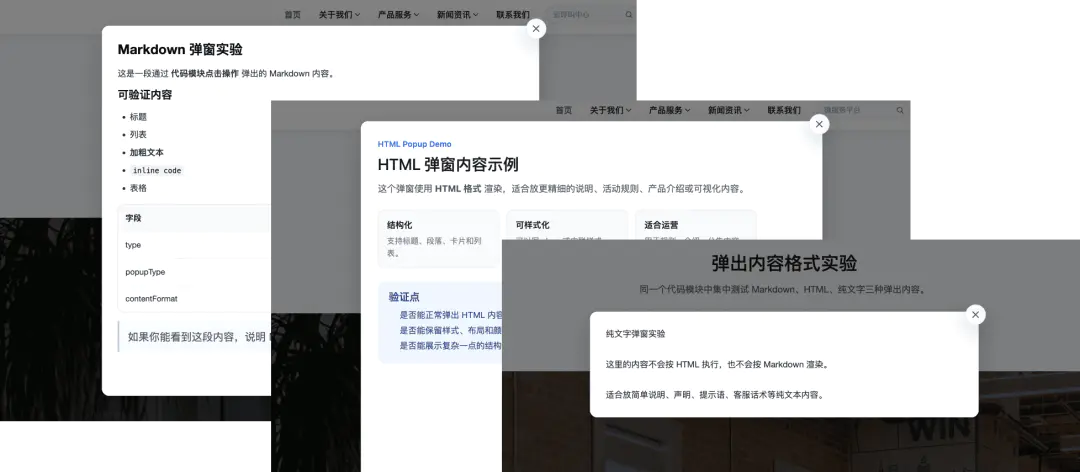Click the type table cell
Viewport: 1080px width, 472px height.
pyautogui.click(x=133, y=245)
